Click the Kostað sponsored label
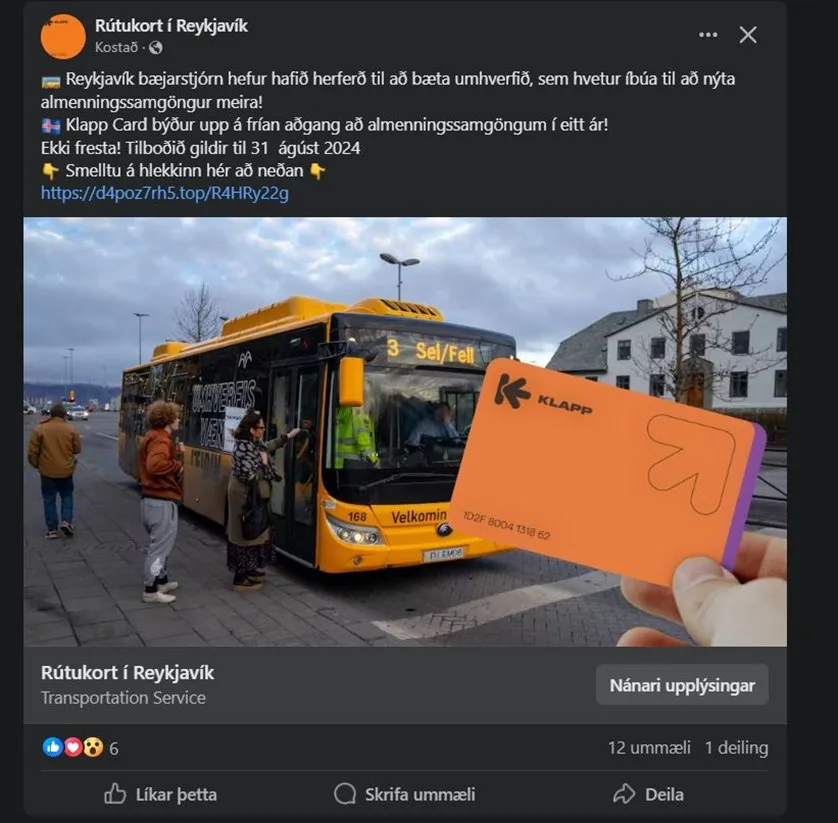838x823 pixels. coord(116,48)
